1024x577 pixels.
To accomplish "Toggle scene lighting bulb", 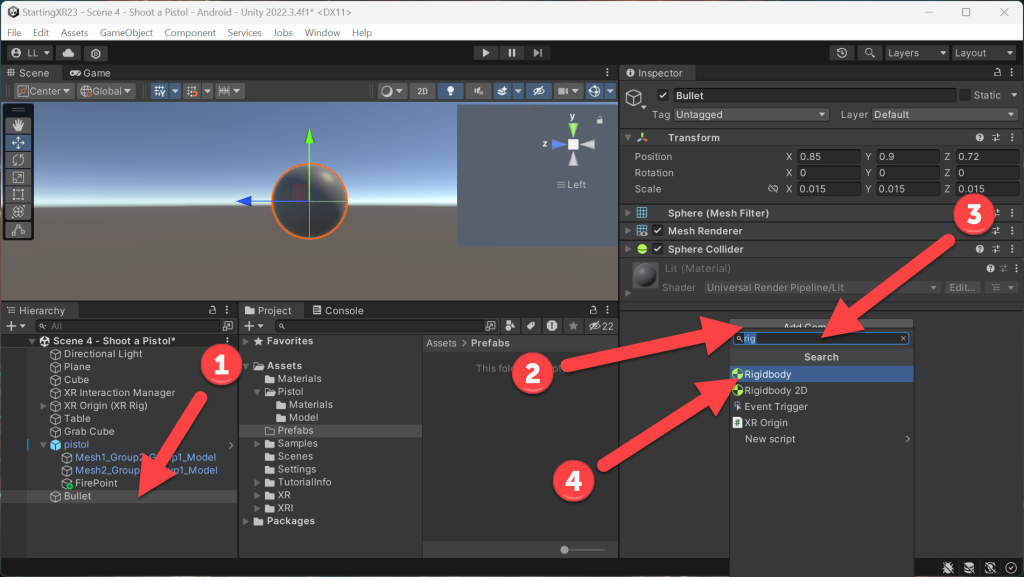I will coord(451,91).
